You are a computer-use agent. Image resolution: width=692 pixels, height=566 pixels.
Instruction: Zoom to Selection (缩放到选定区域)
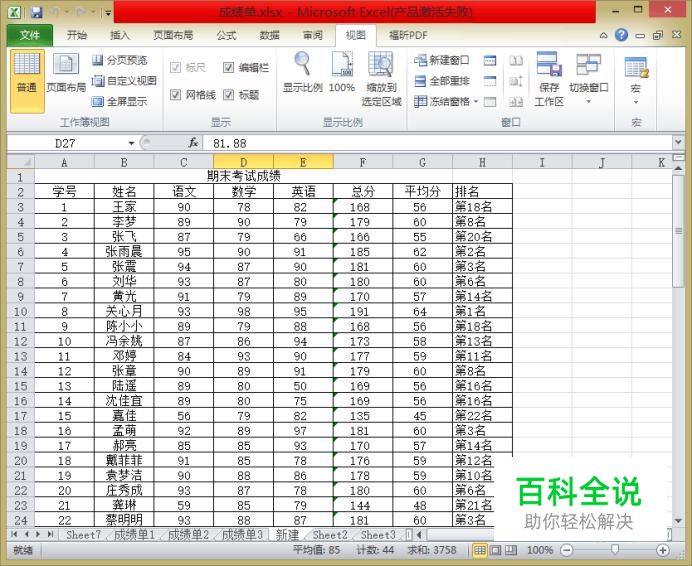pyautogui.click(x=381, y=79)
